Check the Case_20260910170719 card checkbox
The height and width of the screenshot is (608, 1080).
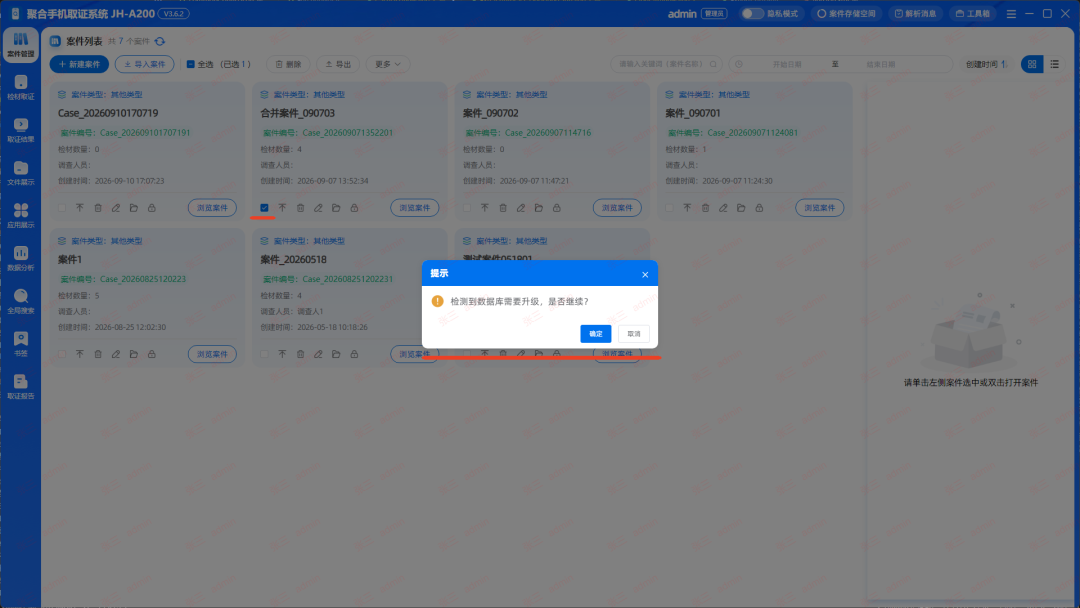coord(62,208)
